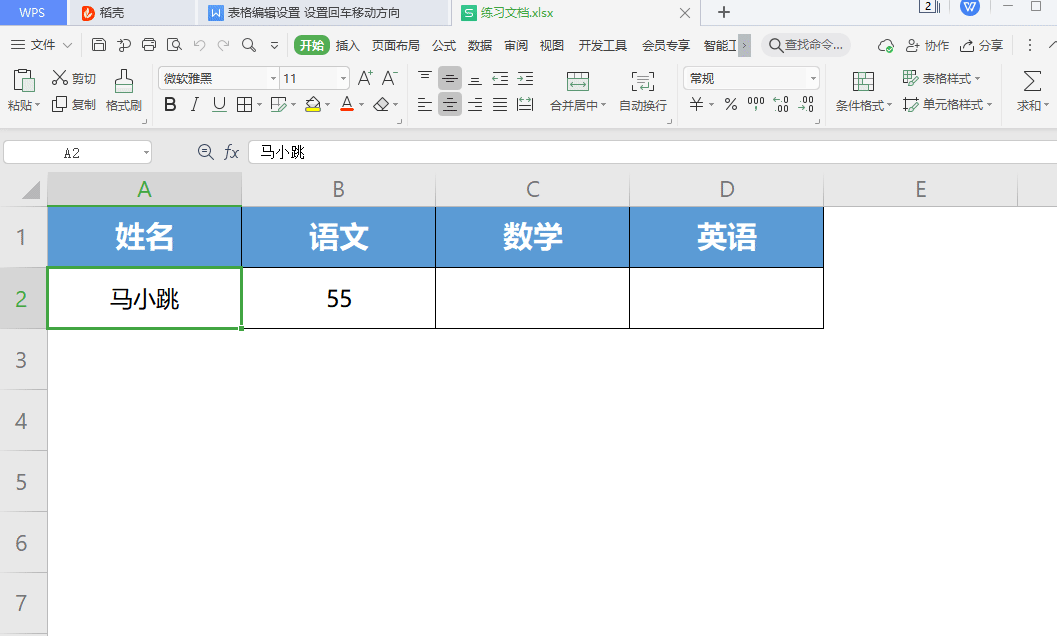Open the font name dropdown 微软雅黑
Viewport: 1057px width, 636px height.
(273, 78)
